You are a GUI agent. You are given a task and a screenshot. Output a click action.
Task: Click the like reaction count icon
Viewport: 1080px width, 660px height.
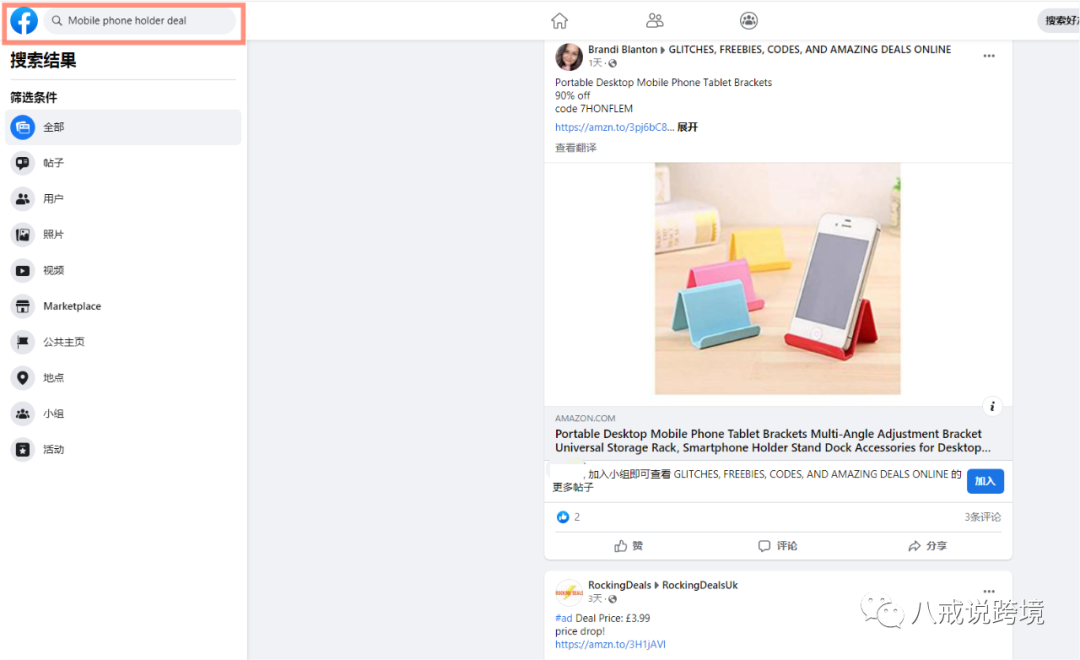coord(563,517)
